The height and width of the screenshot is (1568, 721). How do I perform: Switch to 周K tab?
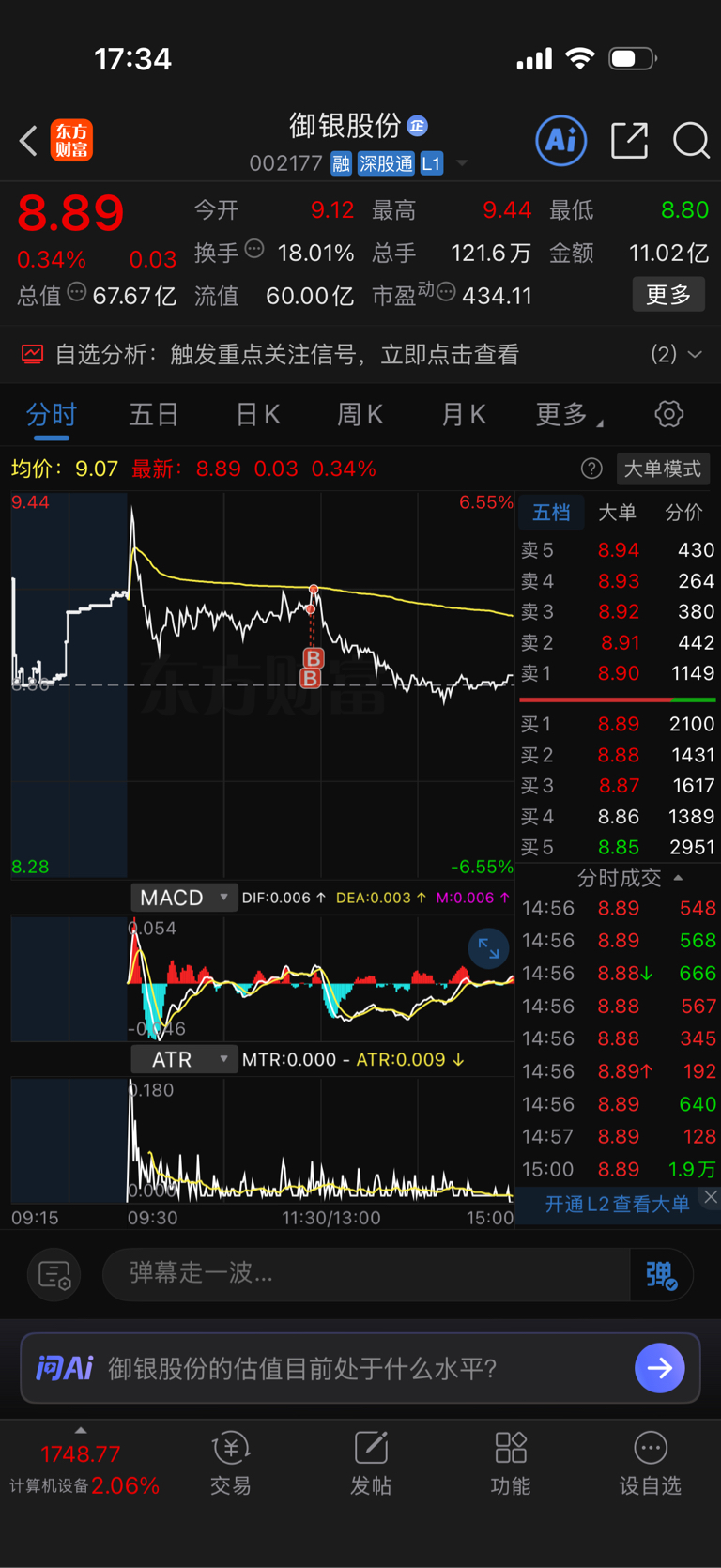point(360,414)
